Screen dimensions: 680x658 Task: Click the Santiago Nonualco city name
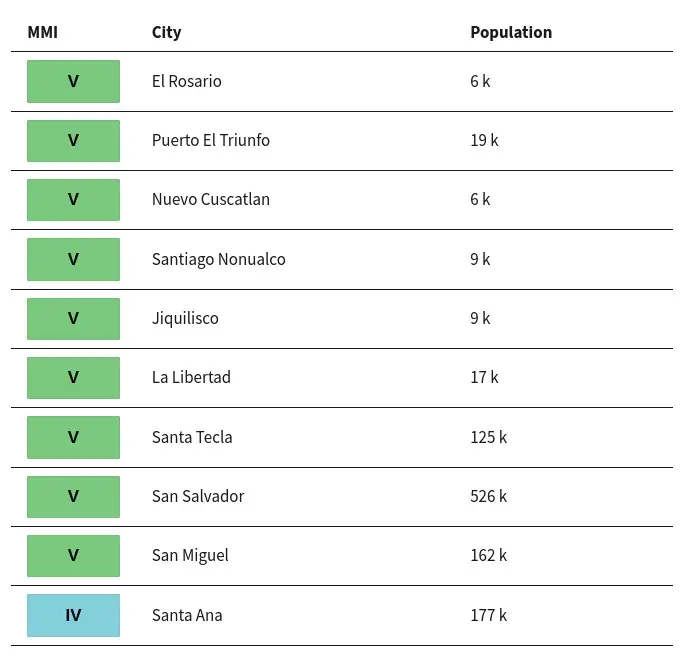click(219, 259)
